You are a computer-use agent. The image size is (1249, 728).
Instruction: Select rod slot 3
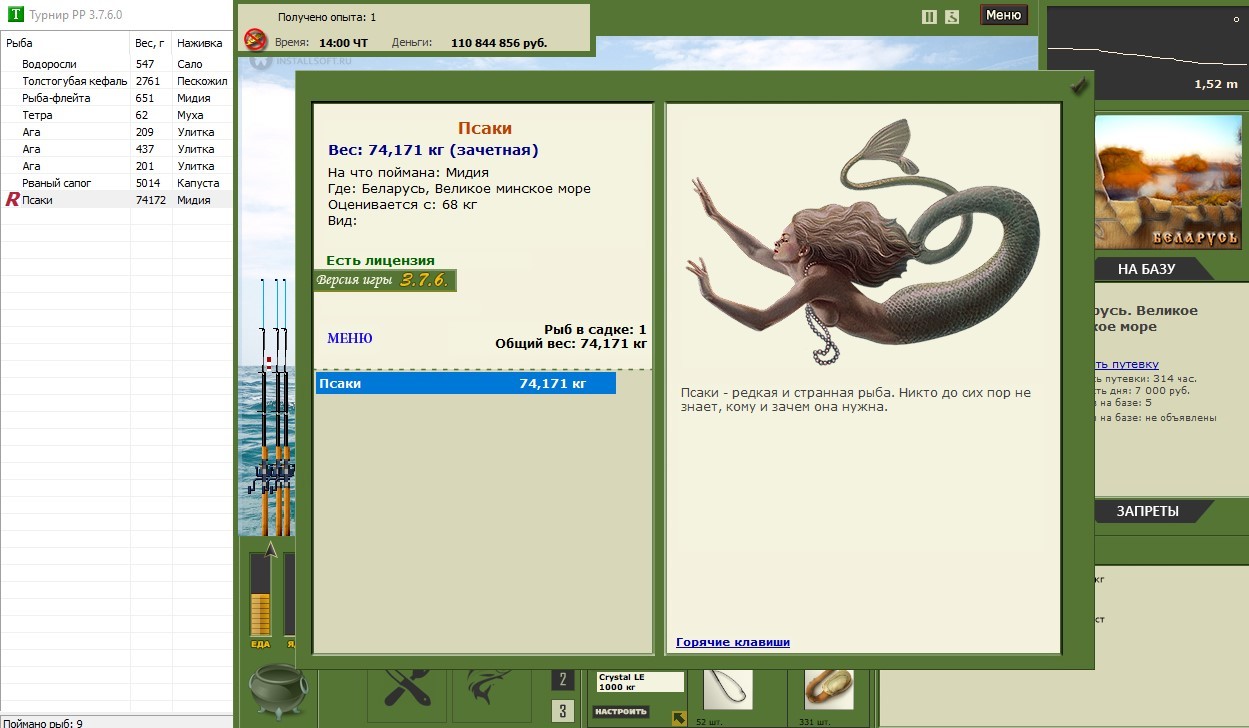pyautogui.click(x=563, y=712)
